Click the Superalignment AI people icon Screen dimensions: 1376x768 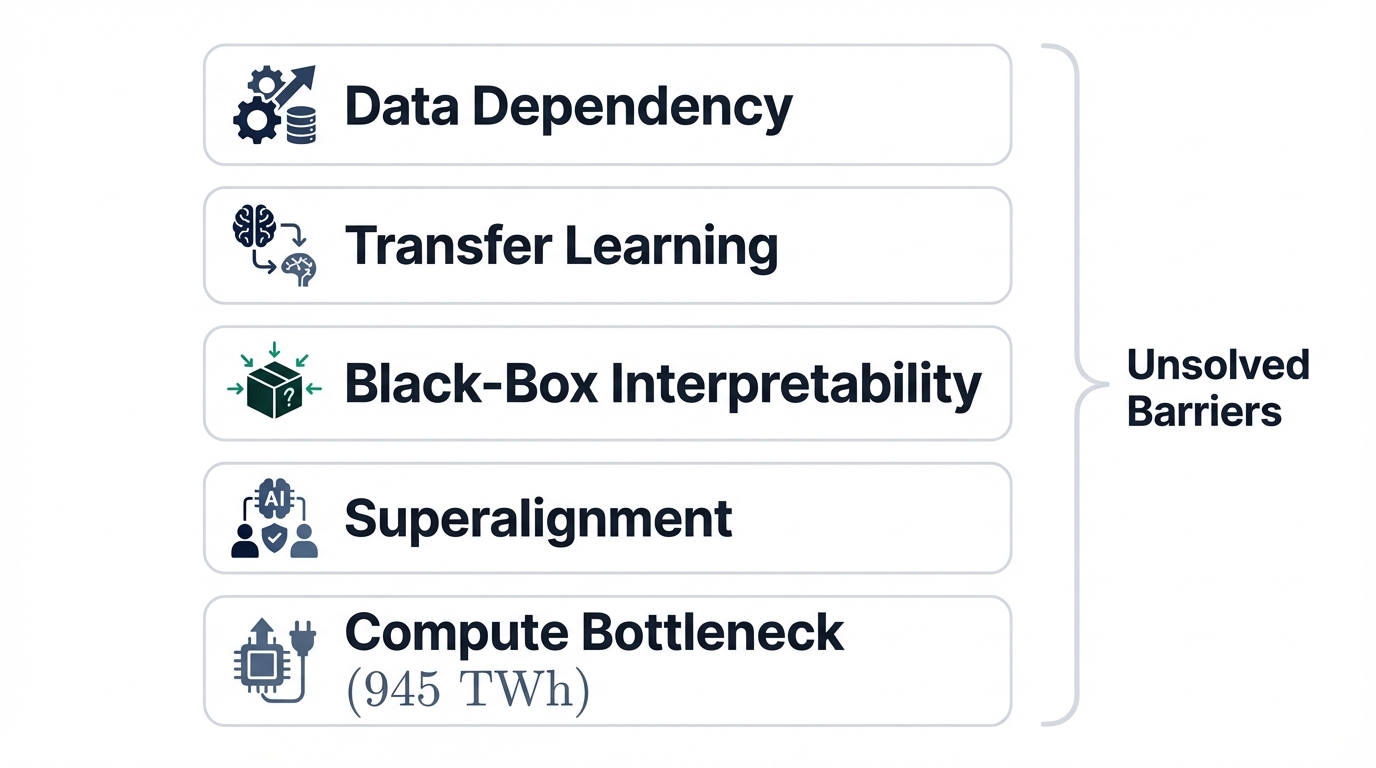(274, 518)
